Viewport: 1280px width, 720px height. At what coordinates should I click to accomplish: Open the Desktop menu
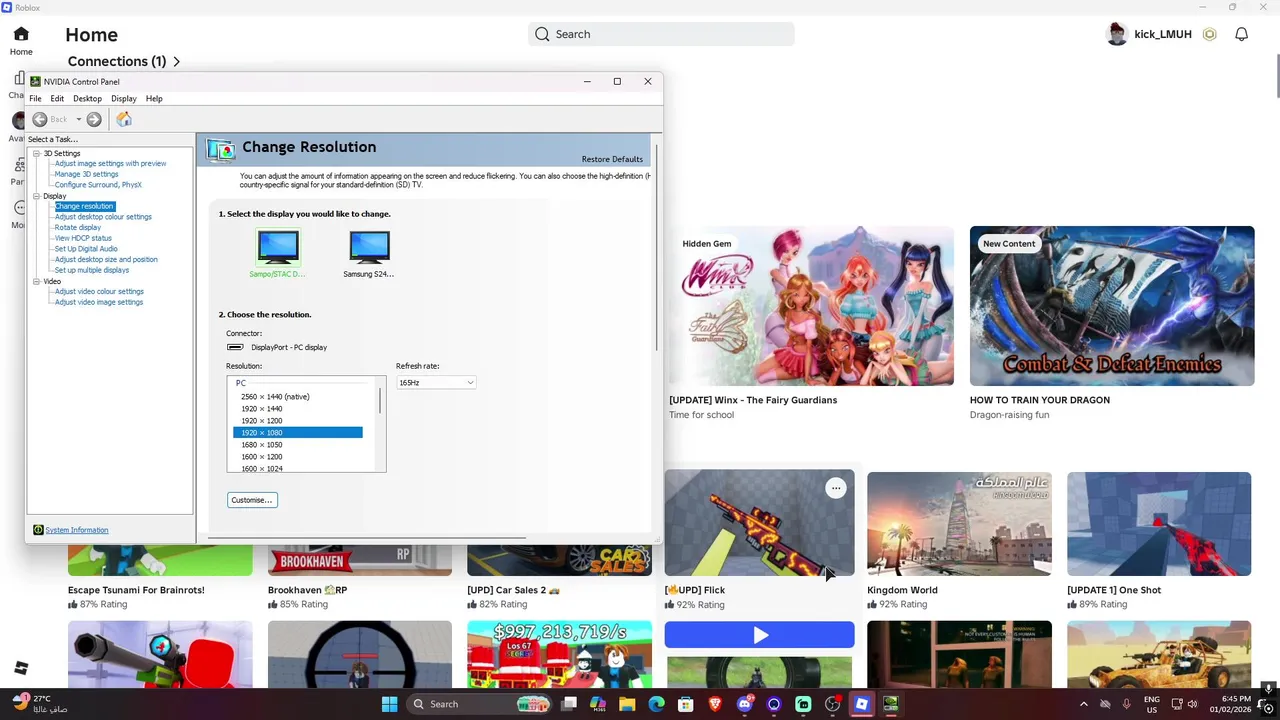pos(87,99)
